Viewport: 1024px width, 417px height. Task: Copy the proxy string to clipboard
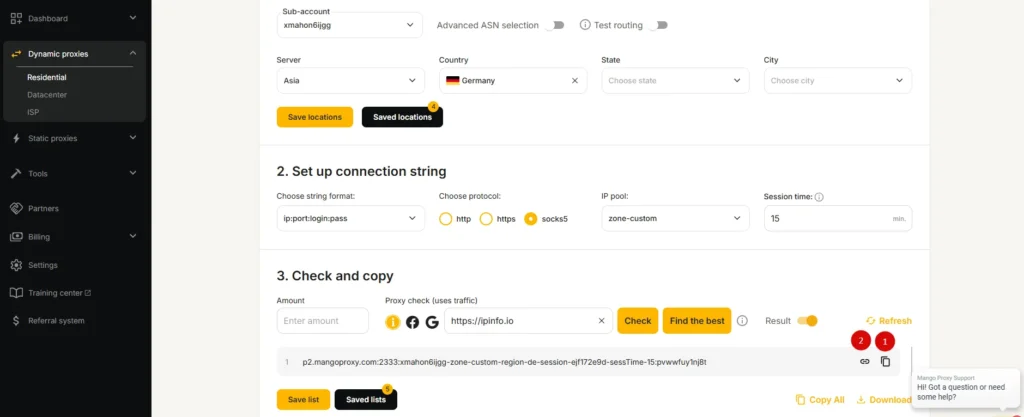[x=886, y=361]
